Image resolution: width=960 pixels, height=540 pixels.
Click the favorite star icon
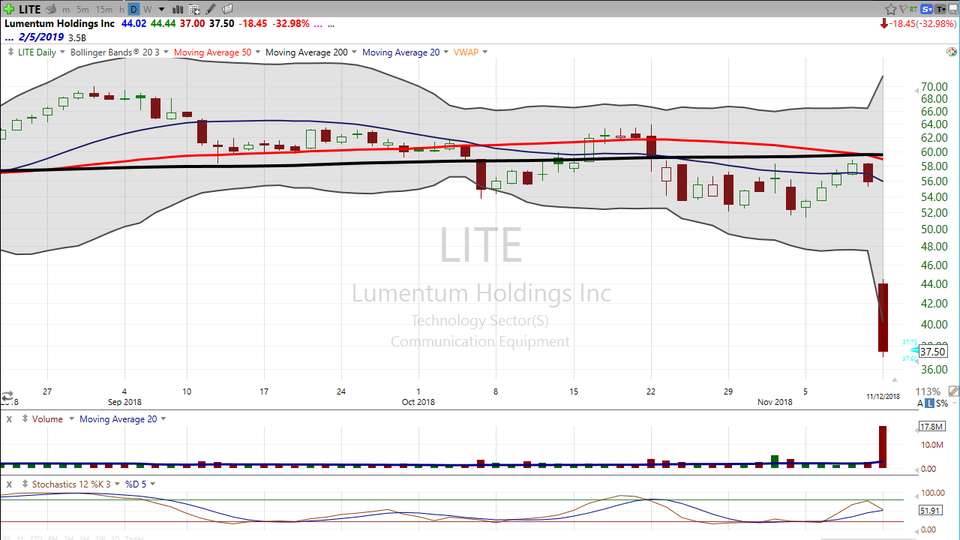coord(891,9)
